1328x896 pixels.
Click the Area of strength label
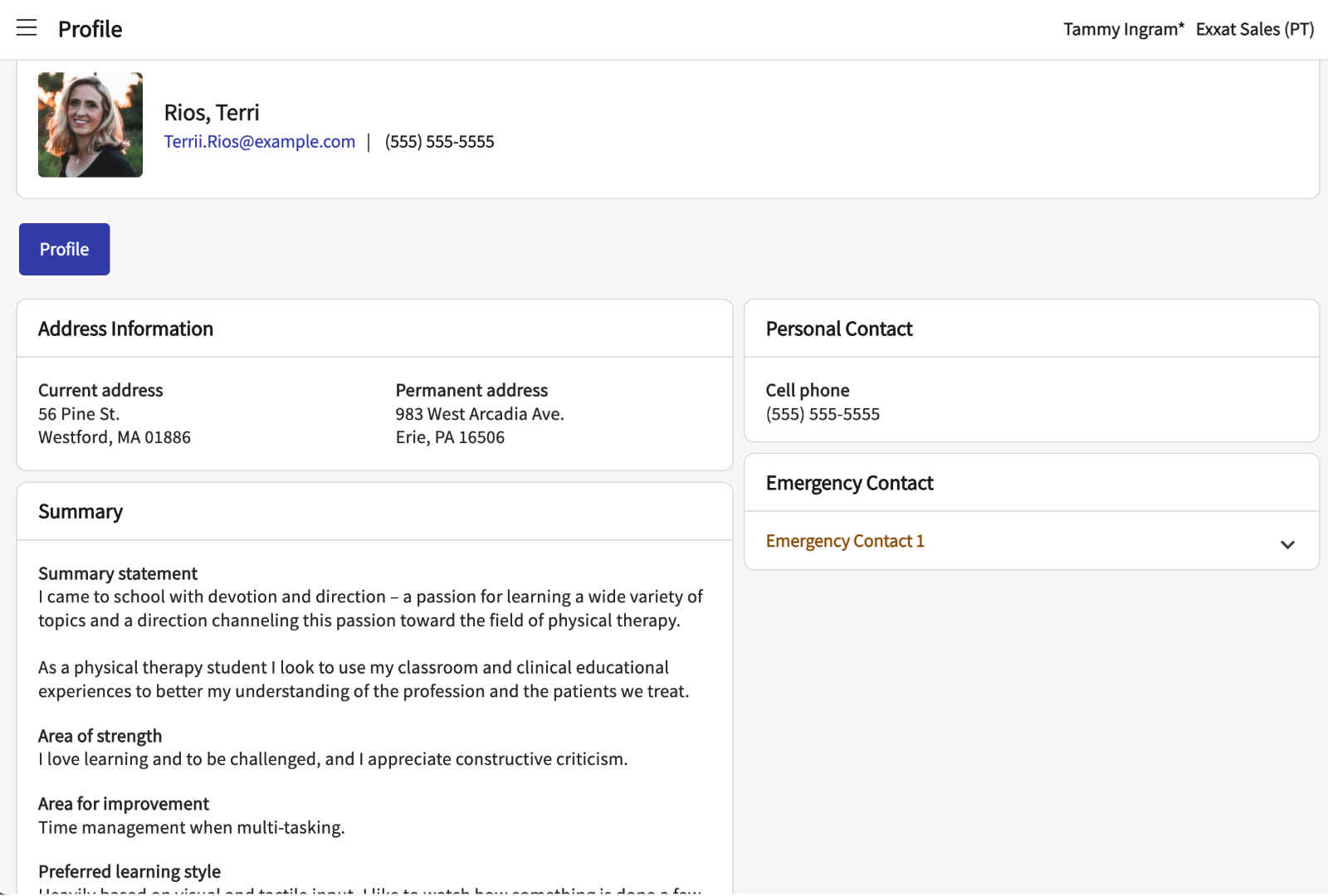click(x=100, y=736)
